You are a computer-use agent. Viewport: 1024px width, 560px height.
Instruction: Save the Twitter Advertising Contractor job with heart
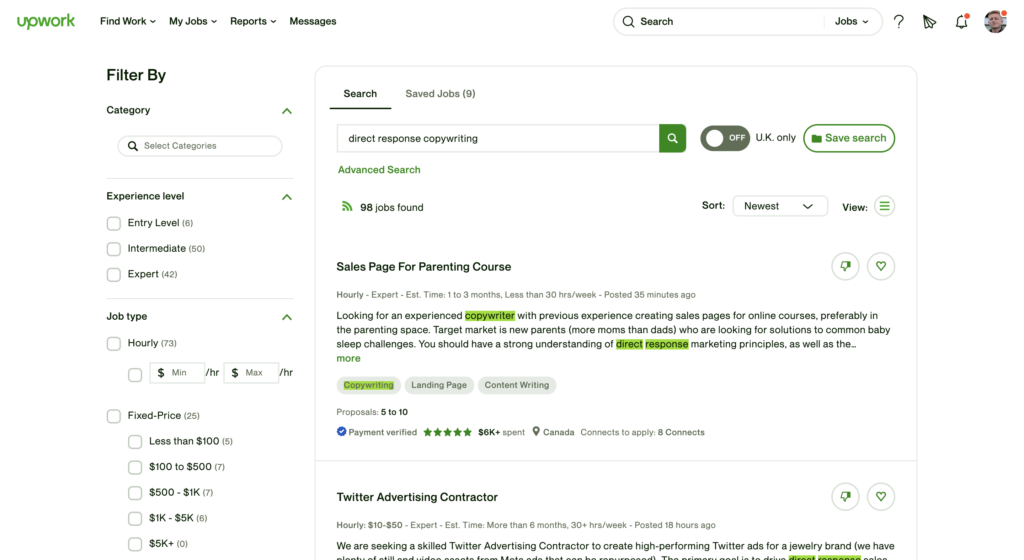(881, 496)
